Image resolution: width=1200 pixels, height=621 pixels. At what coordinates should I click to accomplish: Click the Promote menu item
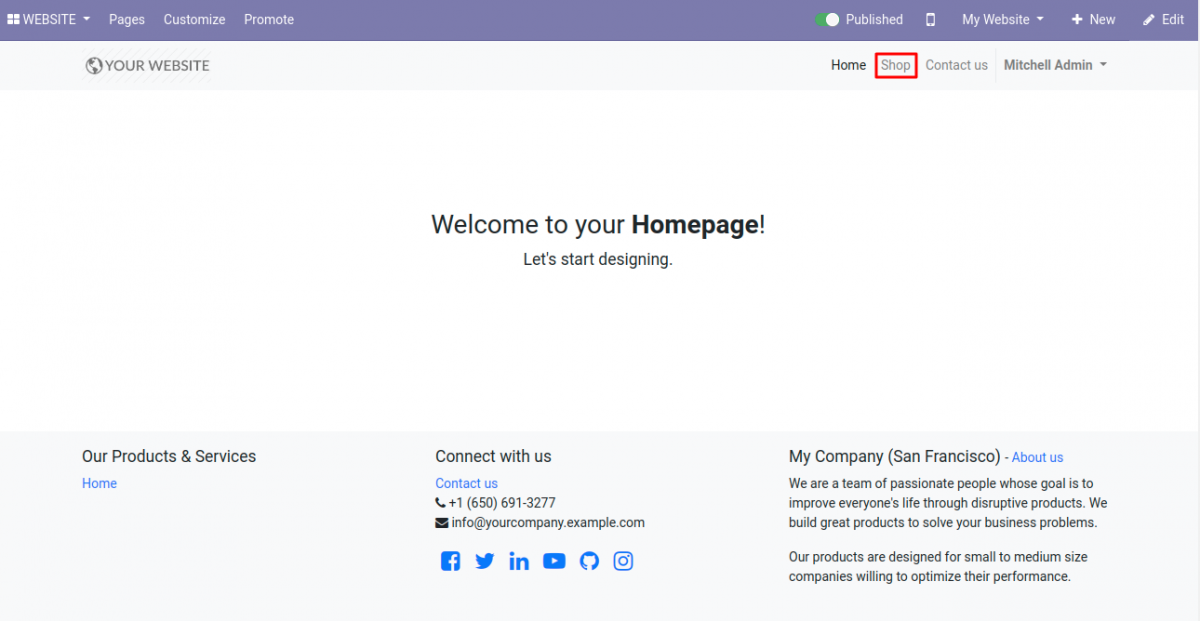268,19
